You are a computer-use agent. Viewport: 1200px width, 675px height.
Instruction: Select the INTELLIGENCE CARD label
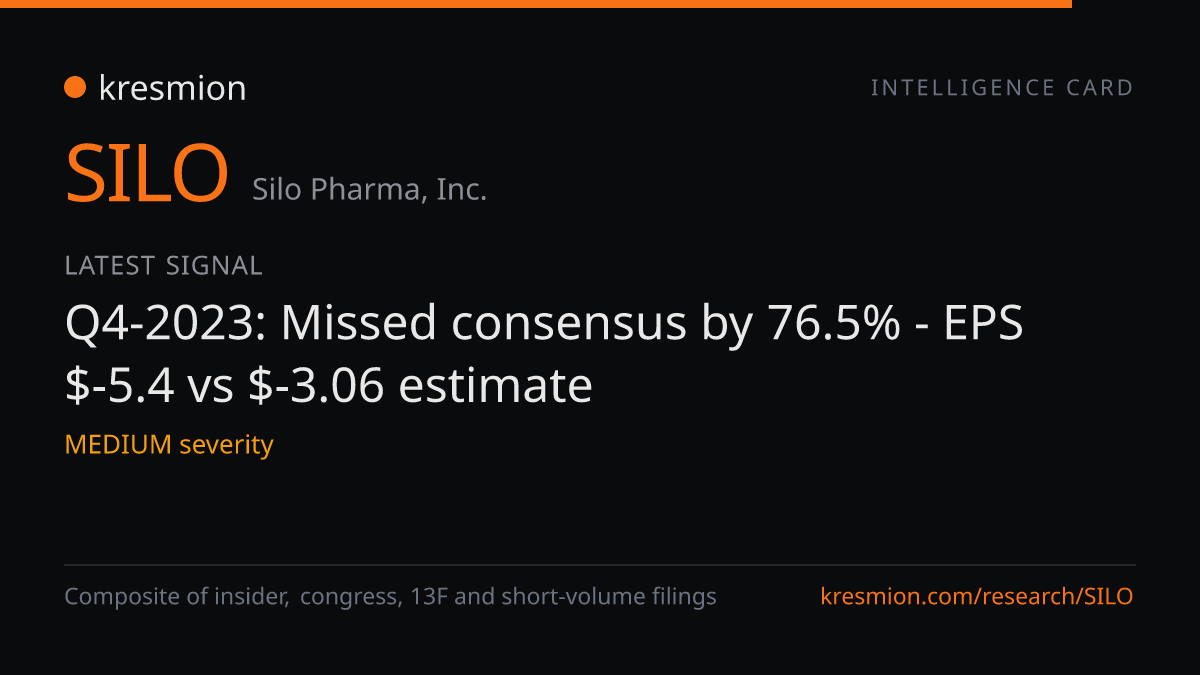pos(1002,88)
